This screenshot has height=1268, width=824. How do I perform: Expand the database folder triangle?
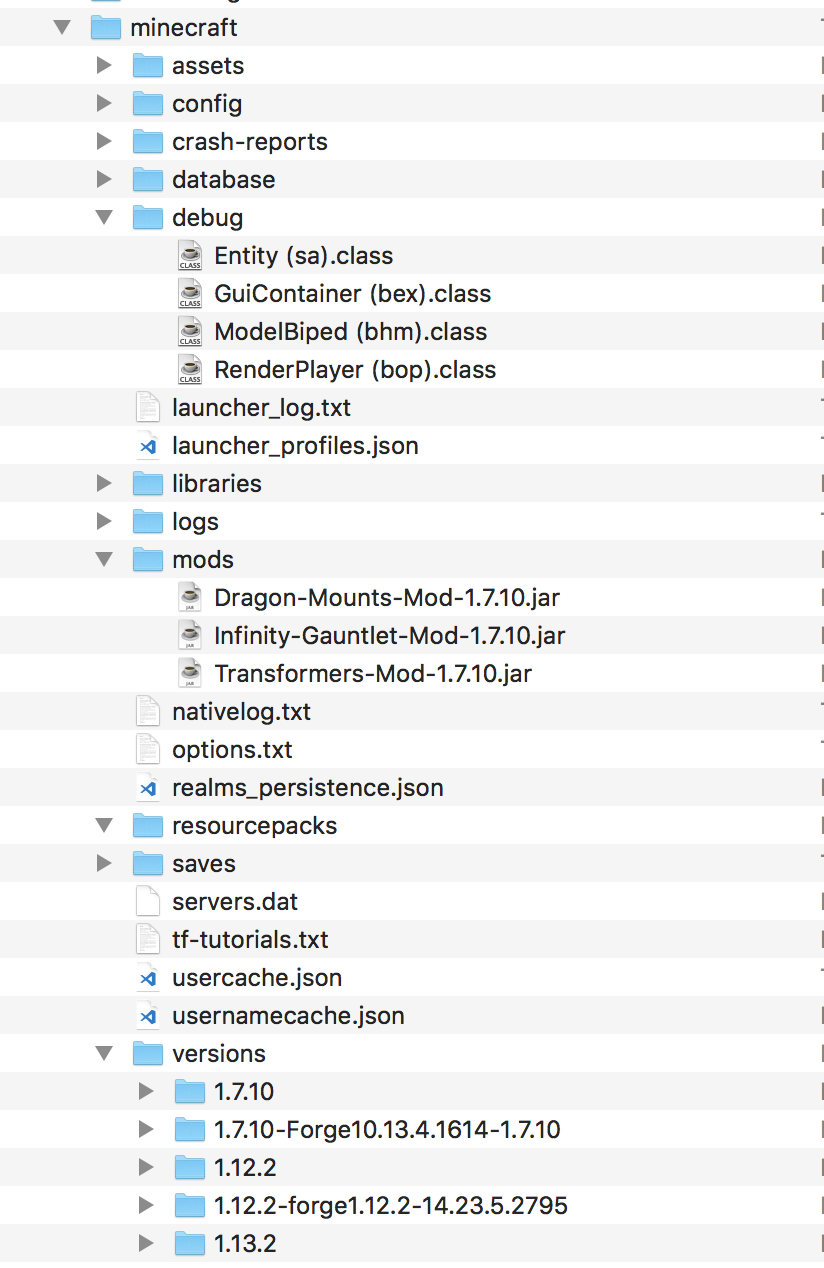104,179
